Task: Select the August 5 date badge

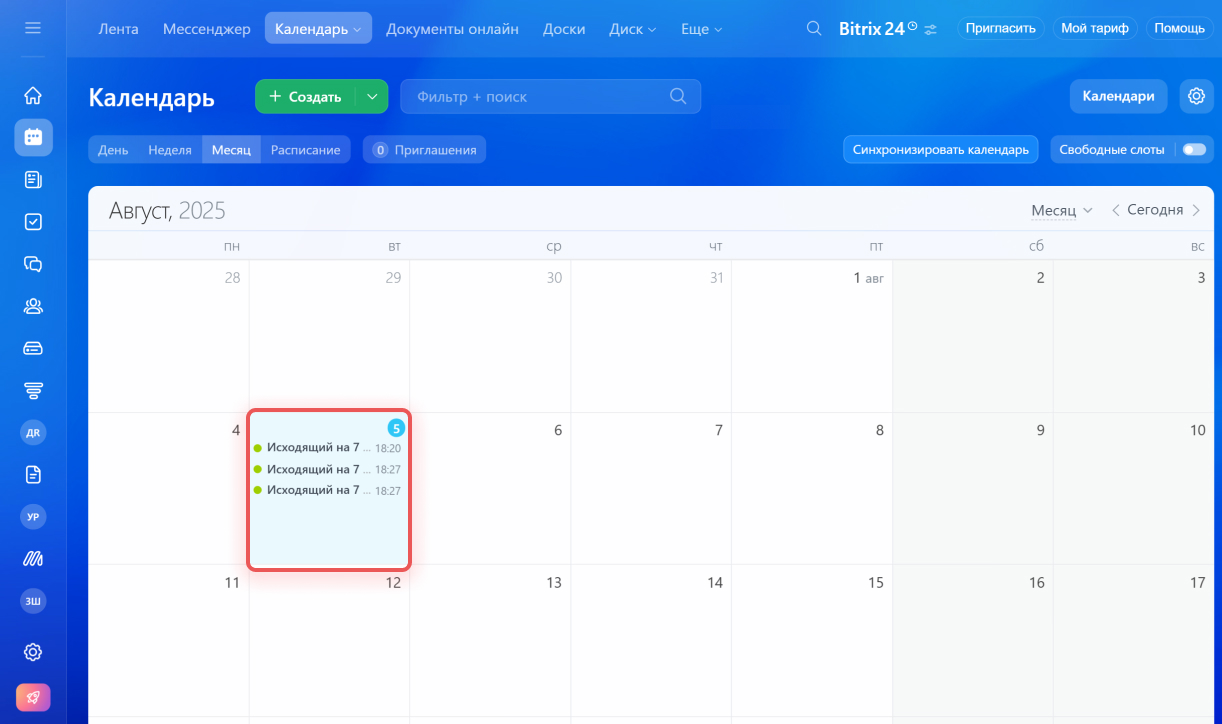Action: [396, 428]
